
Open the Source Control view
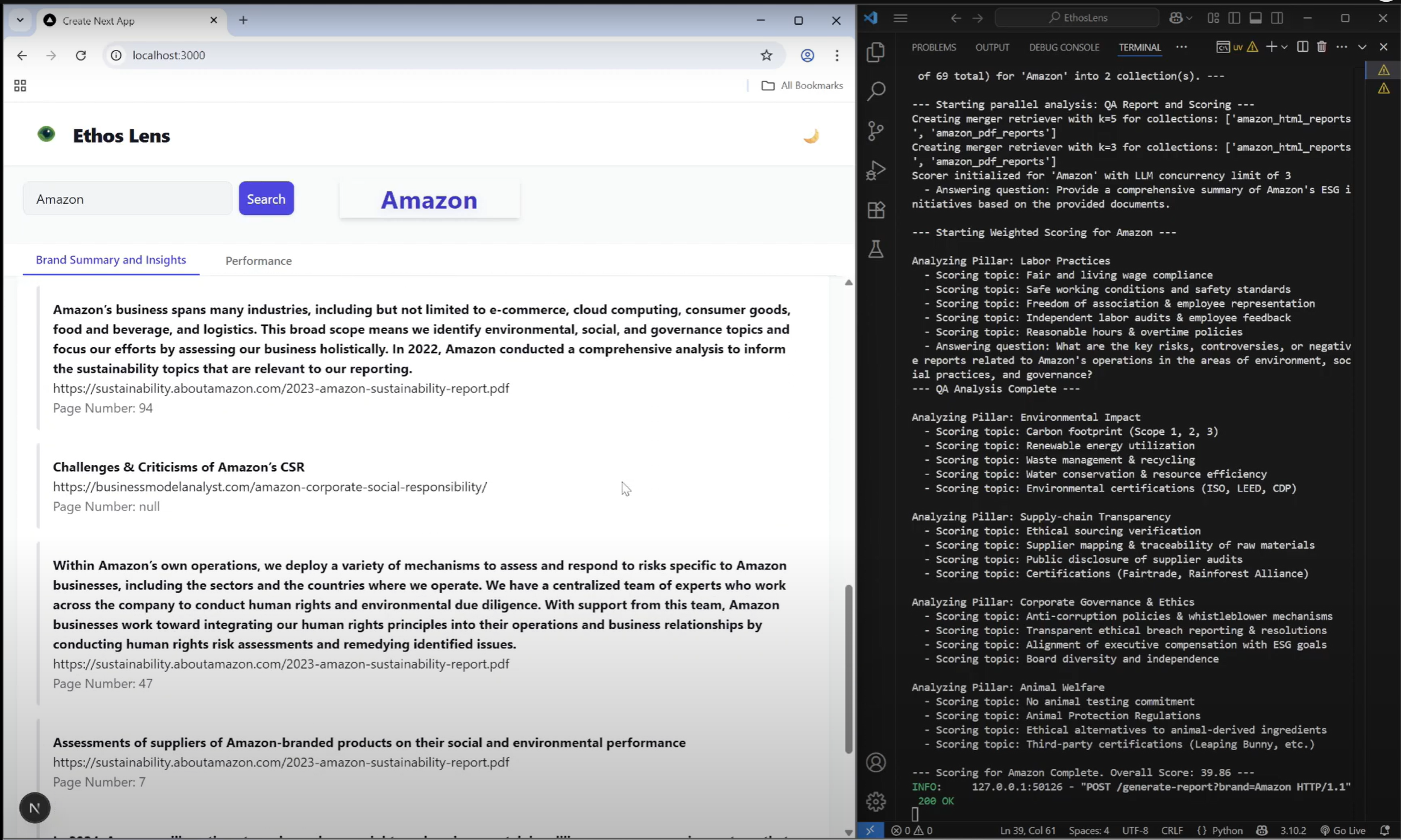876,131
